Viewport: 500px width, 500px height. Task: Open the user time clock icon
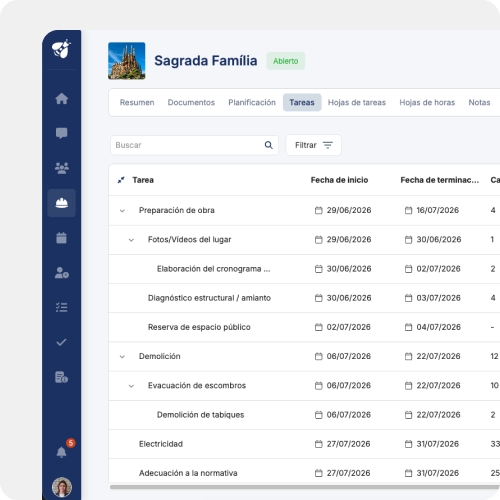coord(62,273)
